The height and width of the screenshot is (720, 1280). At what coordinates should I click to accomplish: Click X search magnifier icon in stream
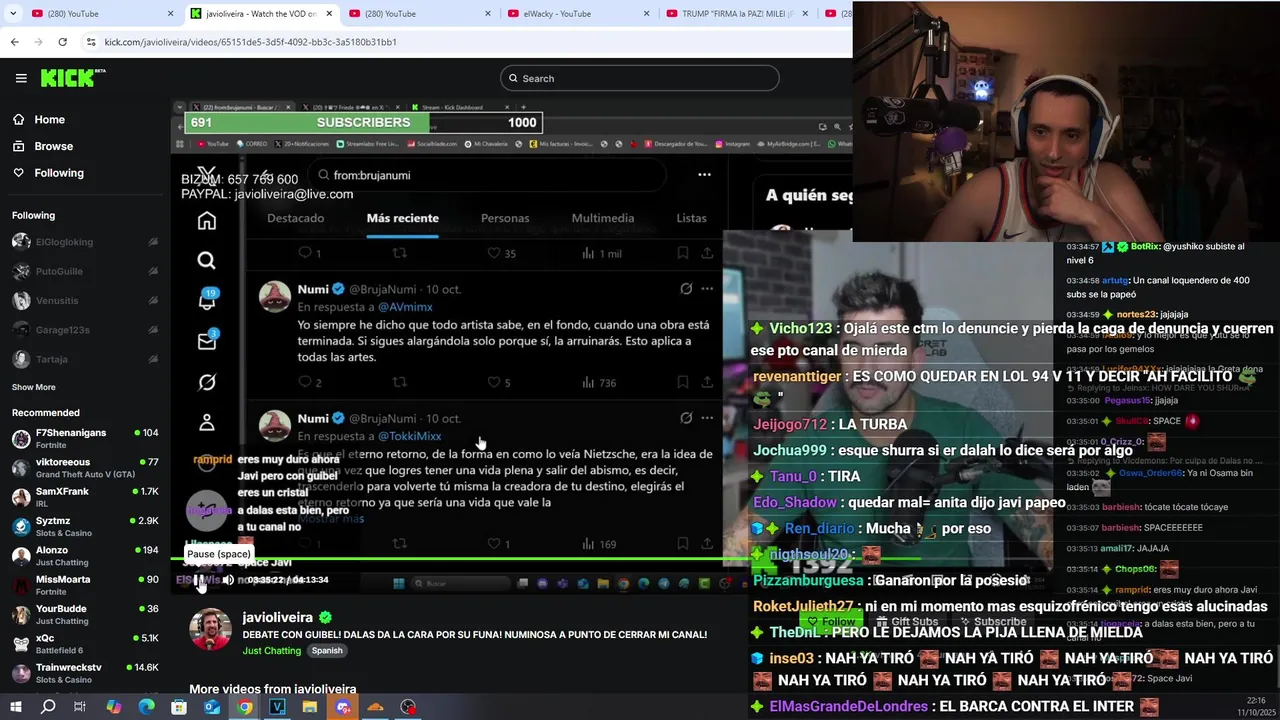[x=206, y=261]
